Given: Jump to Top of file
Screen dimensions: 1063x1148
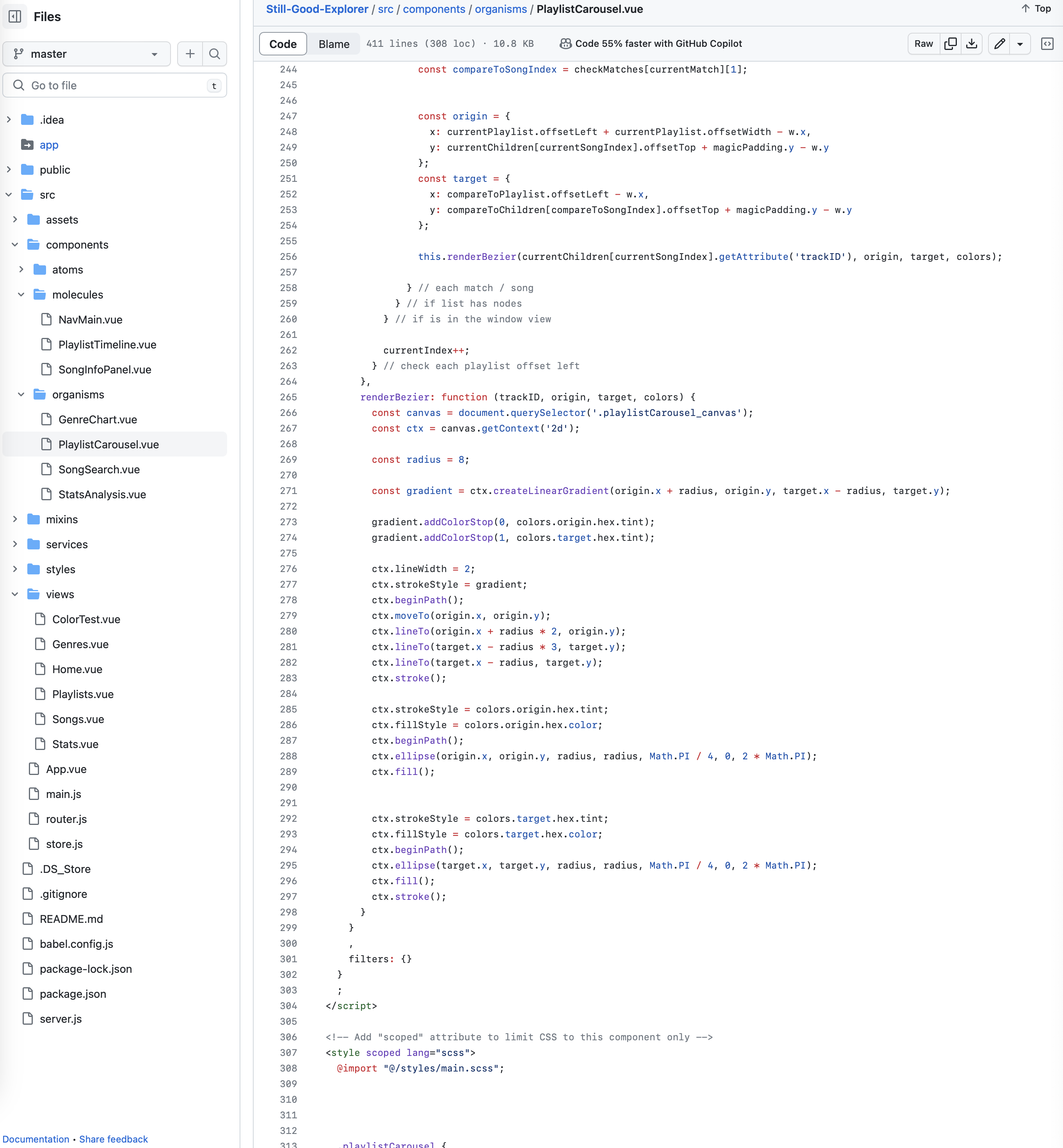Looking at the screenshot, I should pyautogui.click(x=1036, y=9).
